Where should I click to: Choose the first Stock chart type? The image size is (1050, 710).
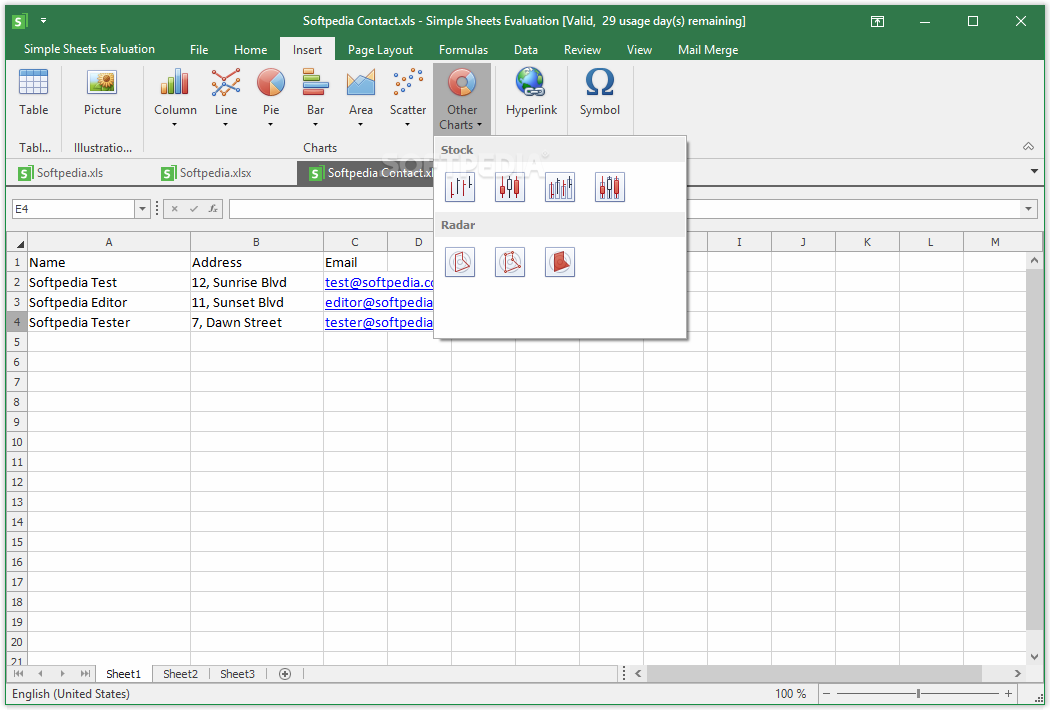tap(460, 187)
